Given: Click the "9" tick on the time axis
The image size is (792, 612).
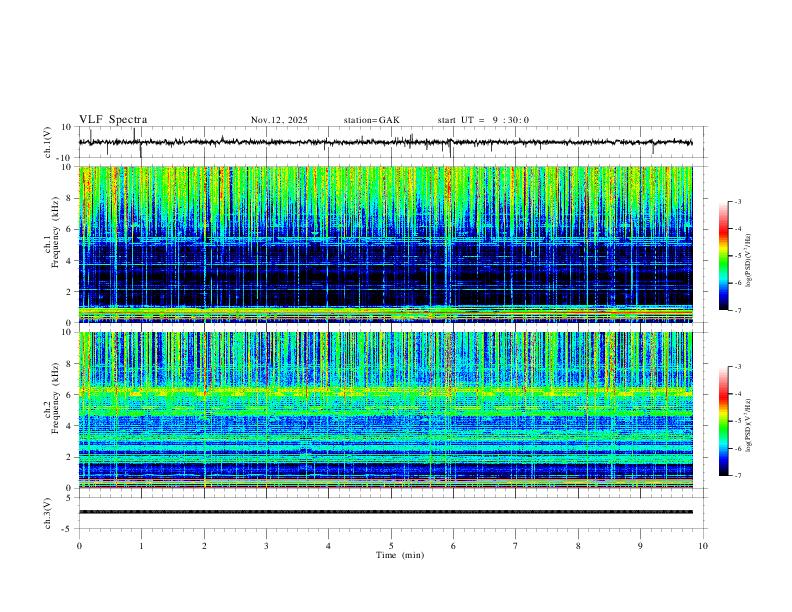Looking at the screenshot, I should [x=640, y=546].
